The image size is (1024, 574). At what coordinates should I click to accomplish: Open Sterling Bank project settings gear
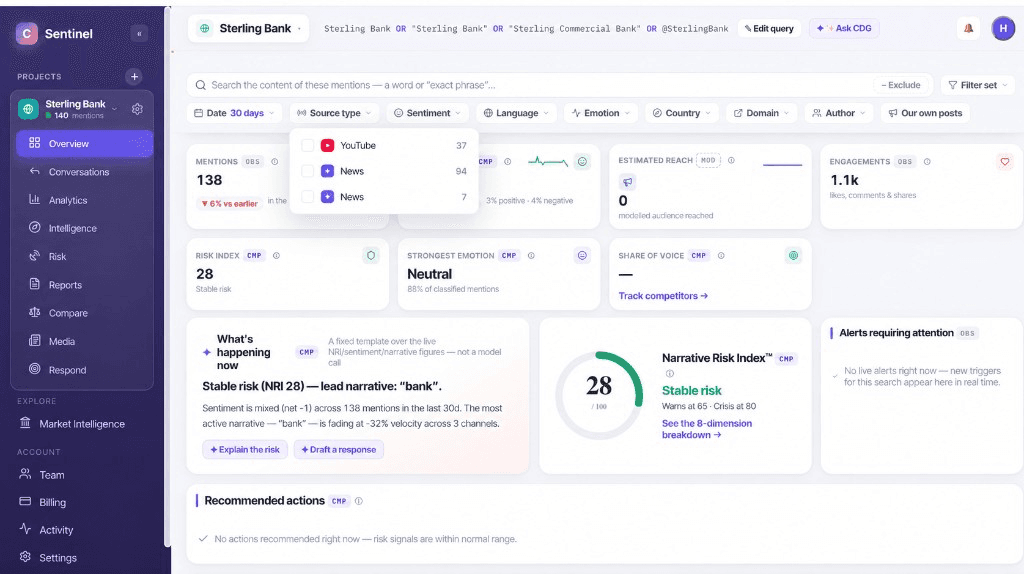(137, 109)
